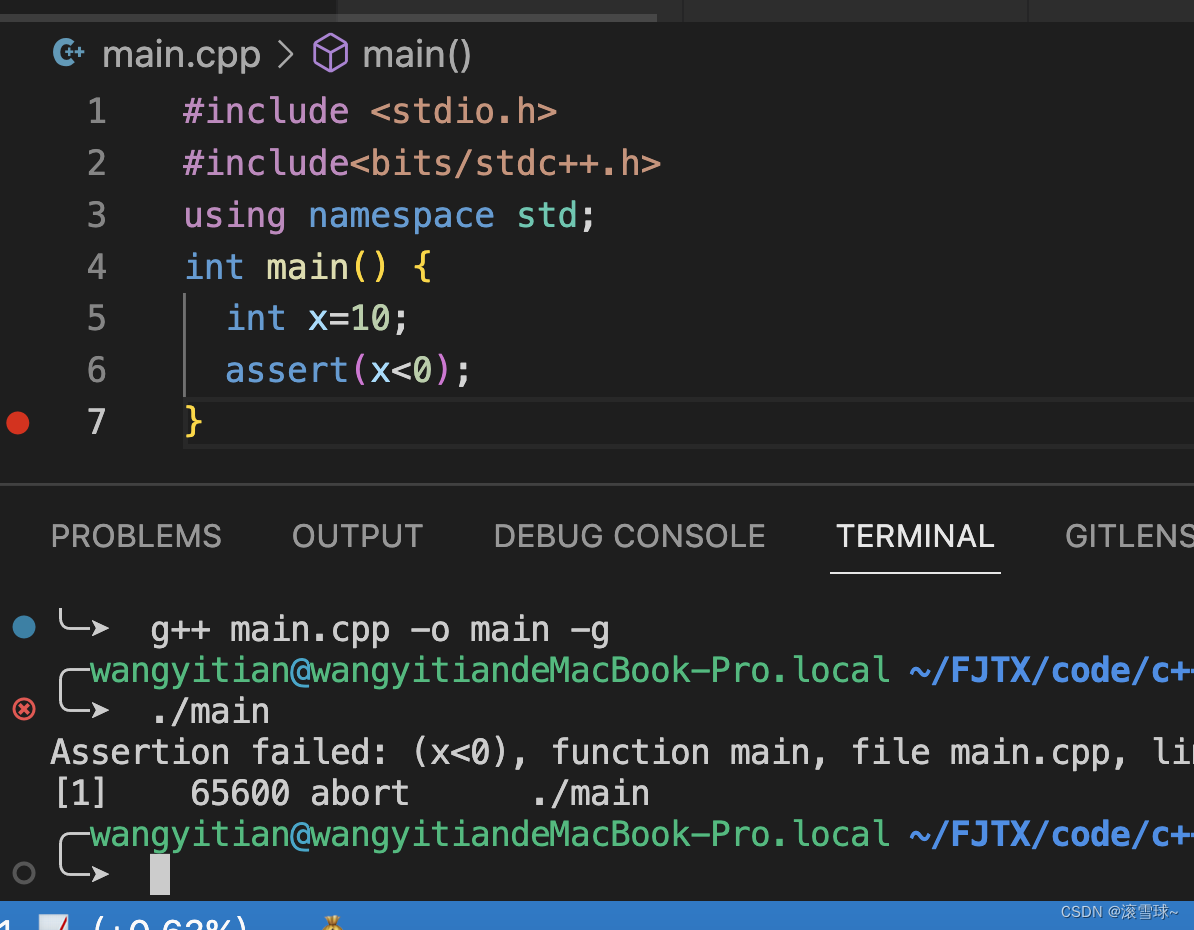The image size is (1194, 930).
Task: Click line number 2 in gutter
Action: pos(97,163)
